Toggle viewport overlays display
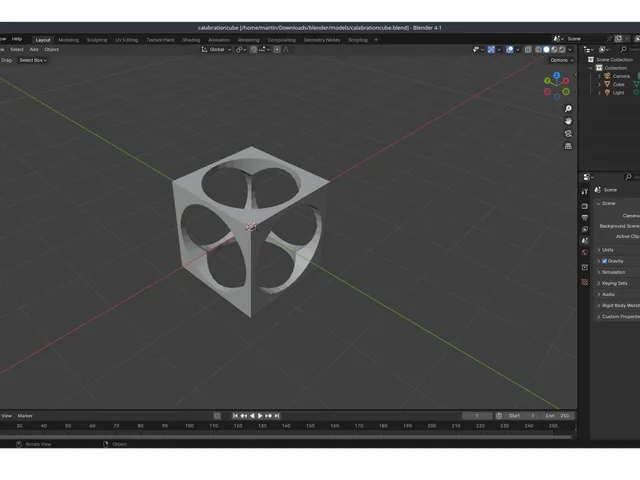This screenshot has height=480, width=640. 510,49
